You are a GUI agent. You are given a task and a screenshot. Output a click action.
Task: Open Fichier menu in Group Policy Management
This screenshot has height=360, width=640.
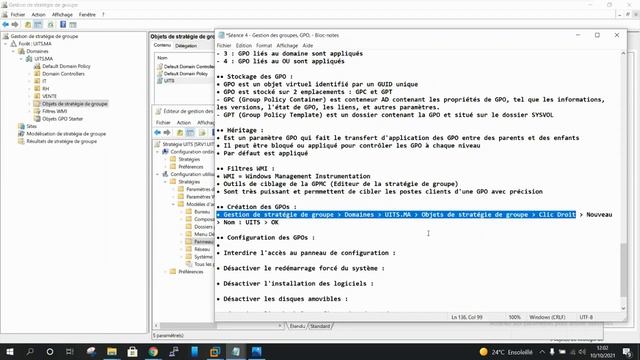point(18,14)
